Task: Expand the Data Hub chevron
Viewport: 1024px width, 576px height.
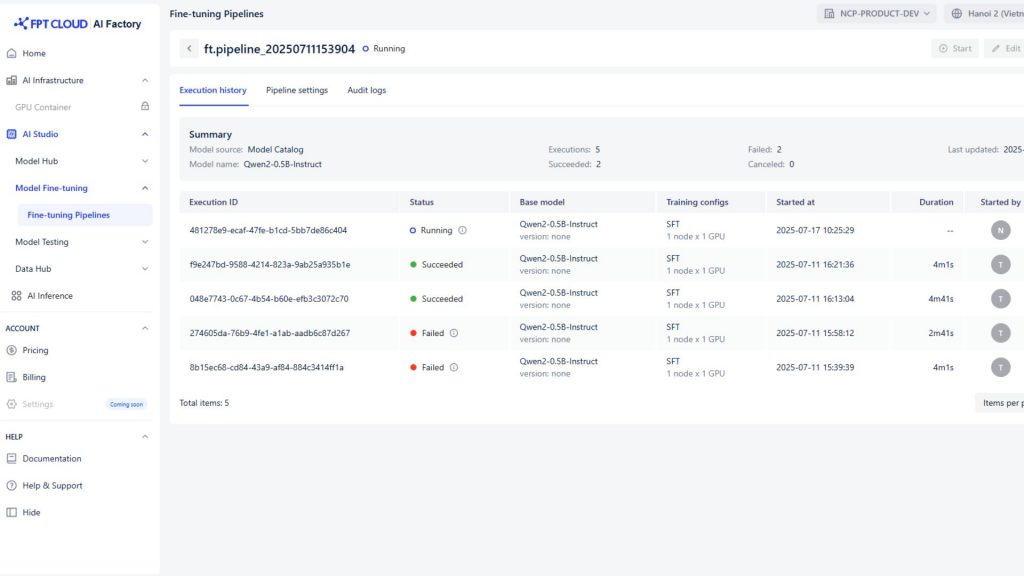Action: click(145, 268)
